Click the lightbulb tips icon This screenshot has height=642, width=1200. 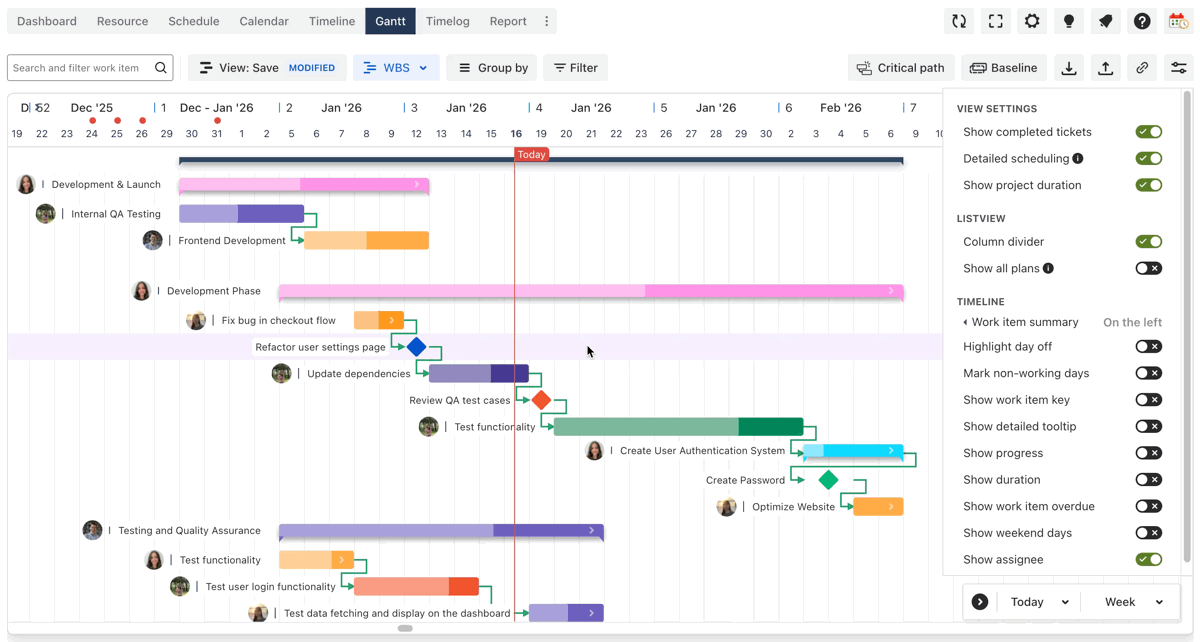tap(1069, 21)
